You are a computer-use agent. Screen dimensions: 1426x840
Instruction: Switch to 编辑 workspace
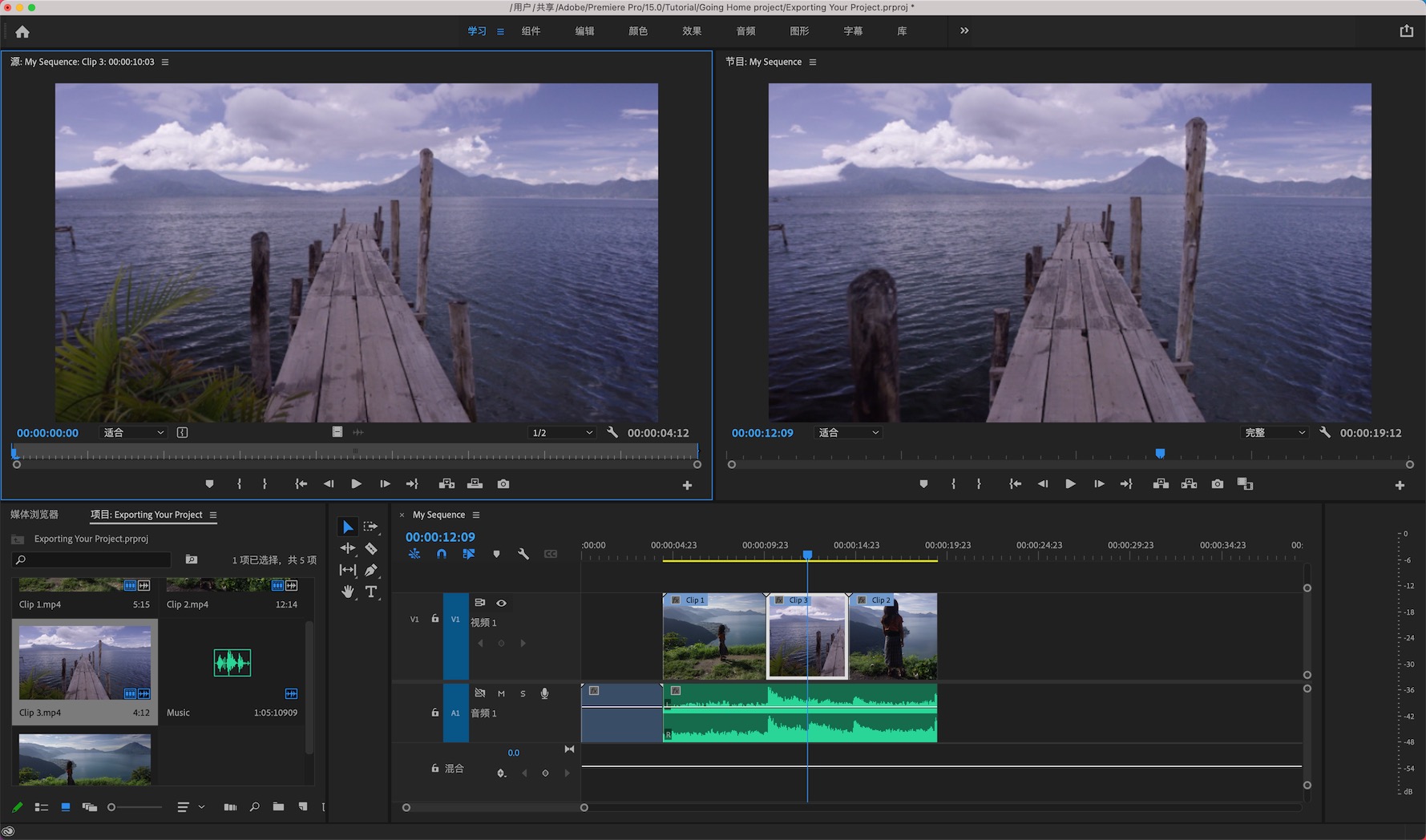pos(584,31)
